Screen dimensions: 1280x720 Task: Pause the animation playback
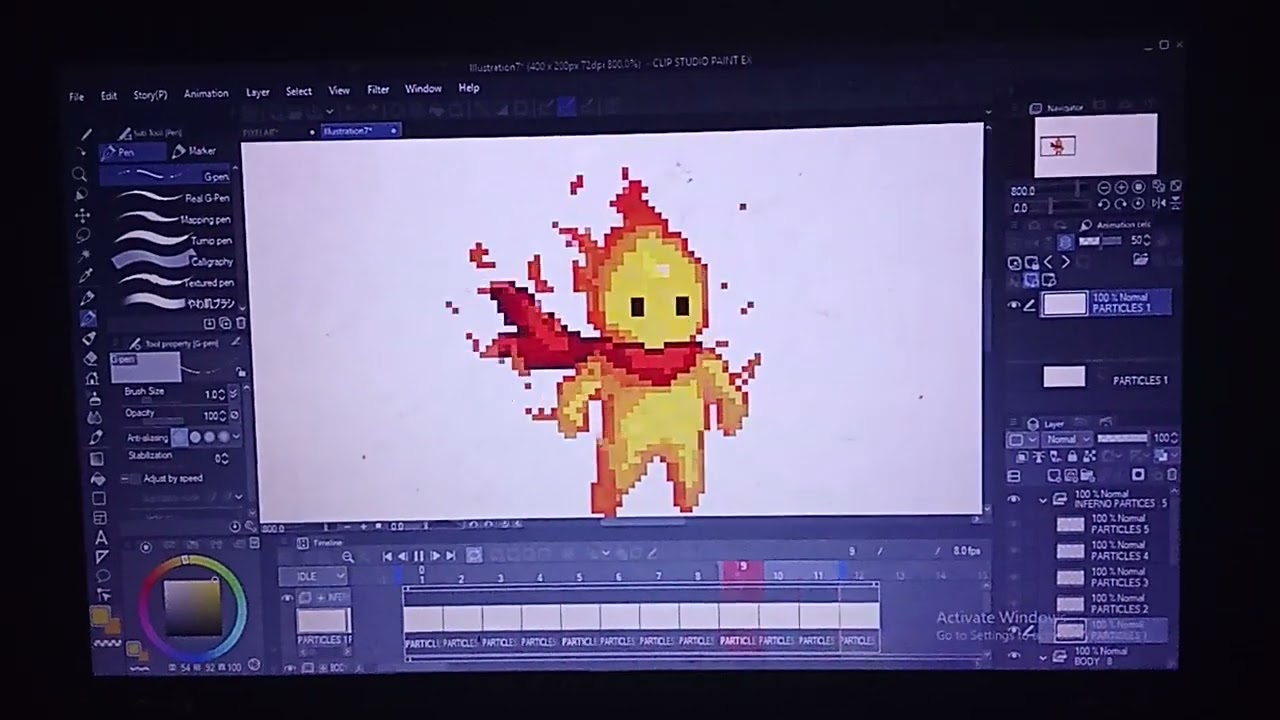(x=418, y=556)
